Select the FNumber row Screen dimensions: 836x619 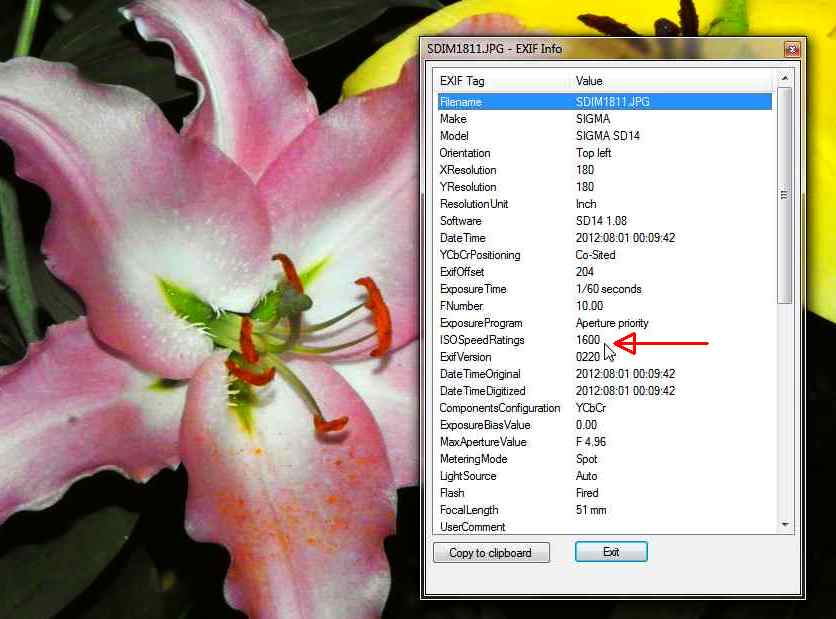coord(605,306)
